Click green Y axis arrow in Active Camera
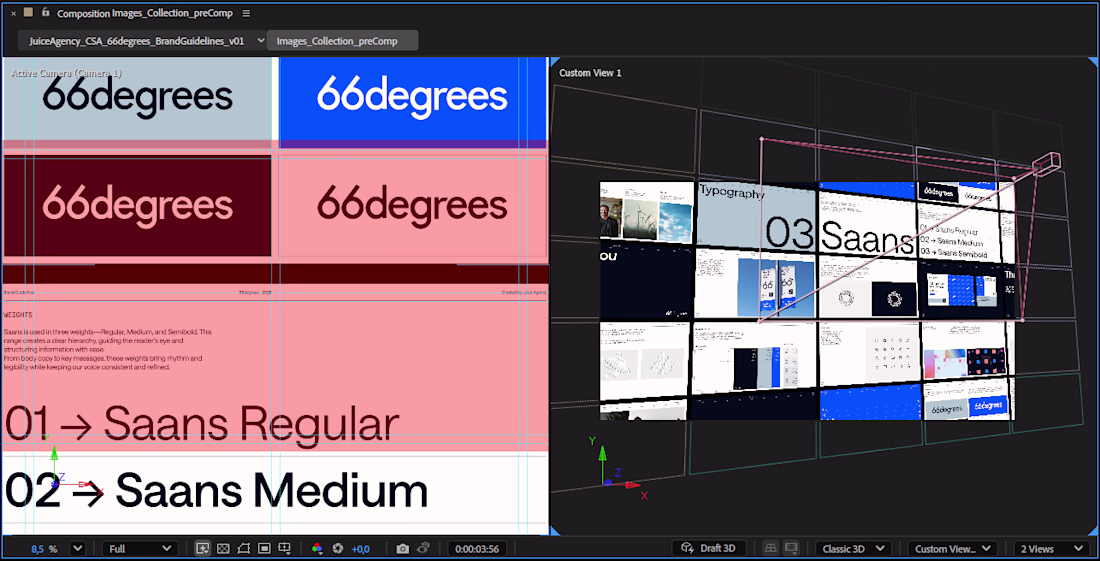The height and width of the screenshot is (561, 1100). click(x=55, y=452)
